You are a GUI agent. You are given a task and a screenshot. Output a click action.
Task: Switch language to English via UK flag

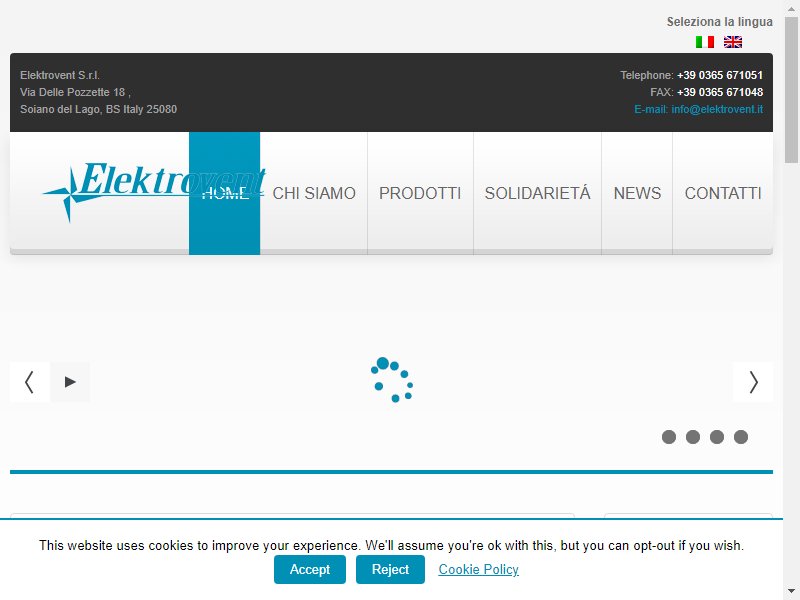tap(733, 42)
